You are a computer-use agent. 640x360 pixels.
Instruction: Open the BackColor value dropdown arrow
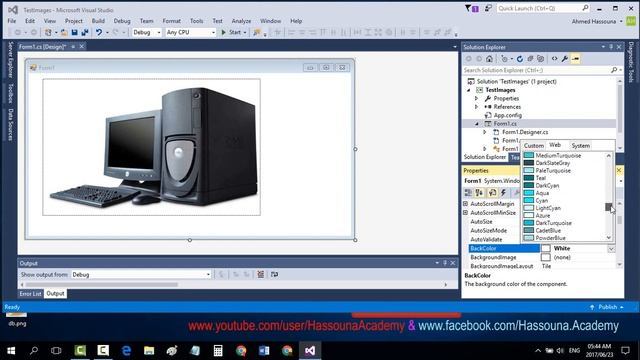click(x=611, y=249)
